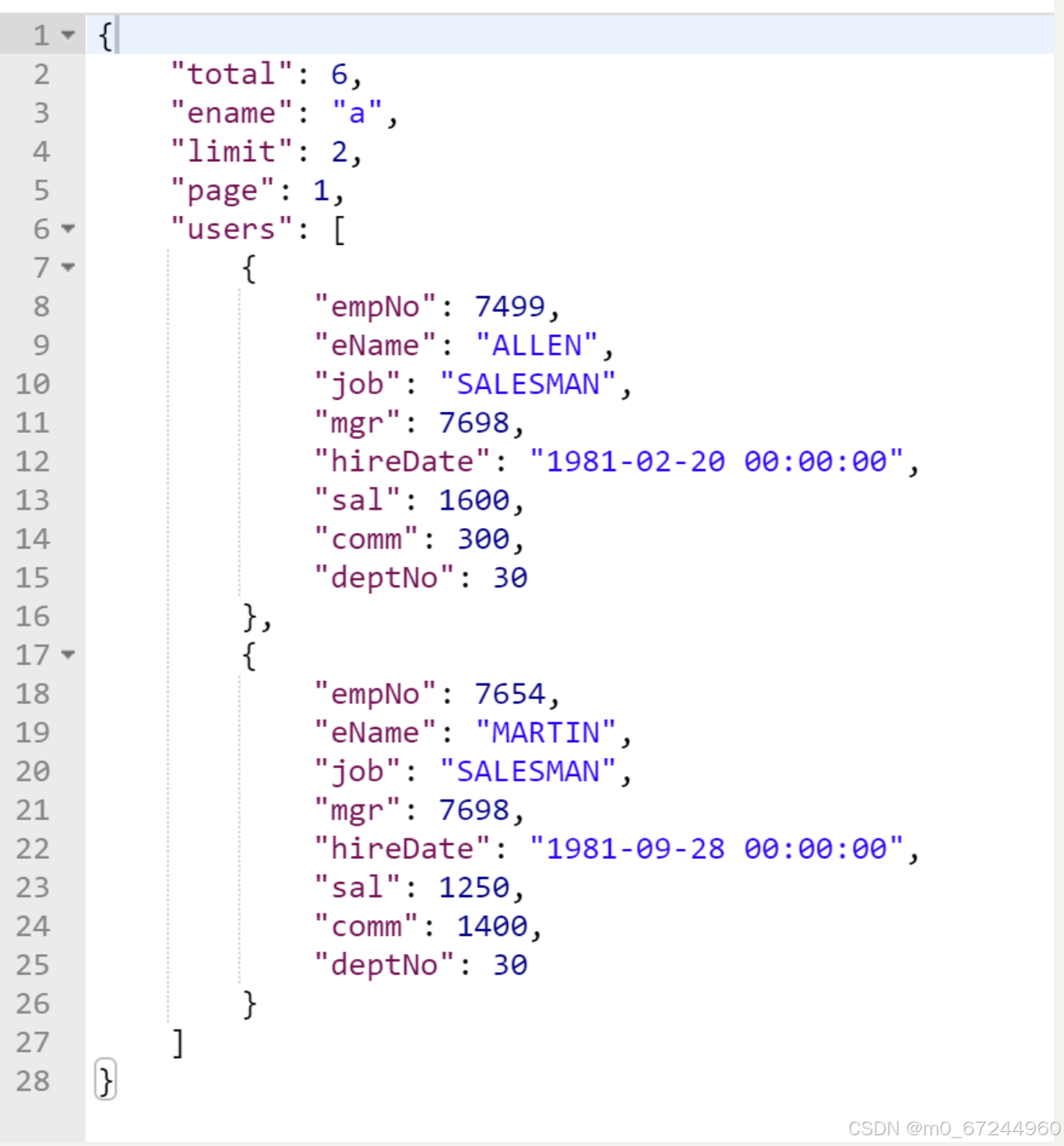Click "SALESMAN" on line 10
The width and height of the screenshot is (1064, 1146).
[x=528, y=384]
